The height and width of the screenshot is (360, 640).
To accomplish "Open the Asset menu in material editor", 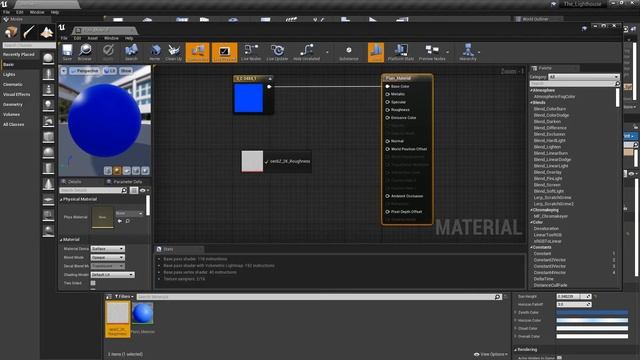I will point(93,38).
